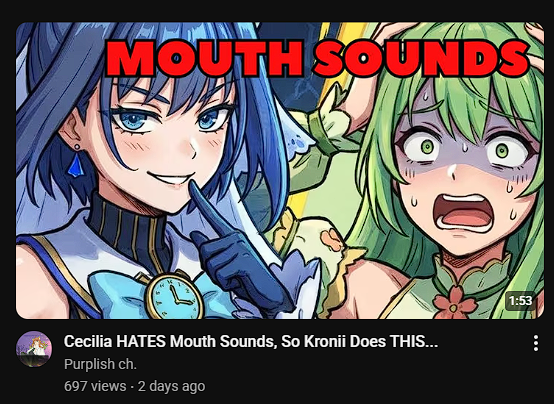Screen dimensions: 554x404
Task: Click the blue crystal earring in thumbnail
Action: pyautogui.click(x=76, y=163)
